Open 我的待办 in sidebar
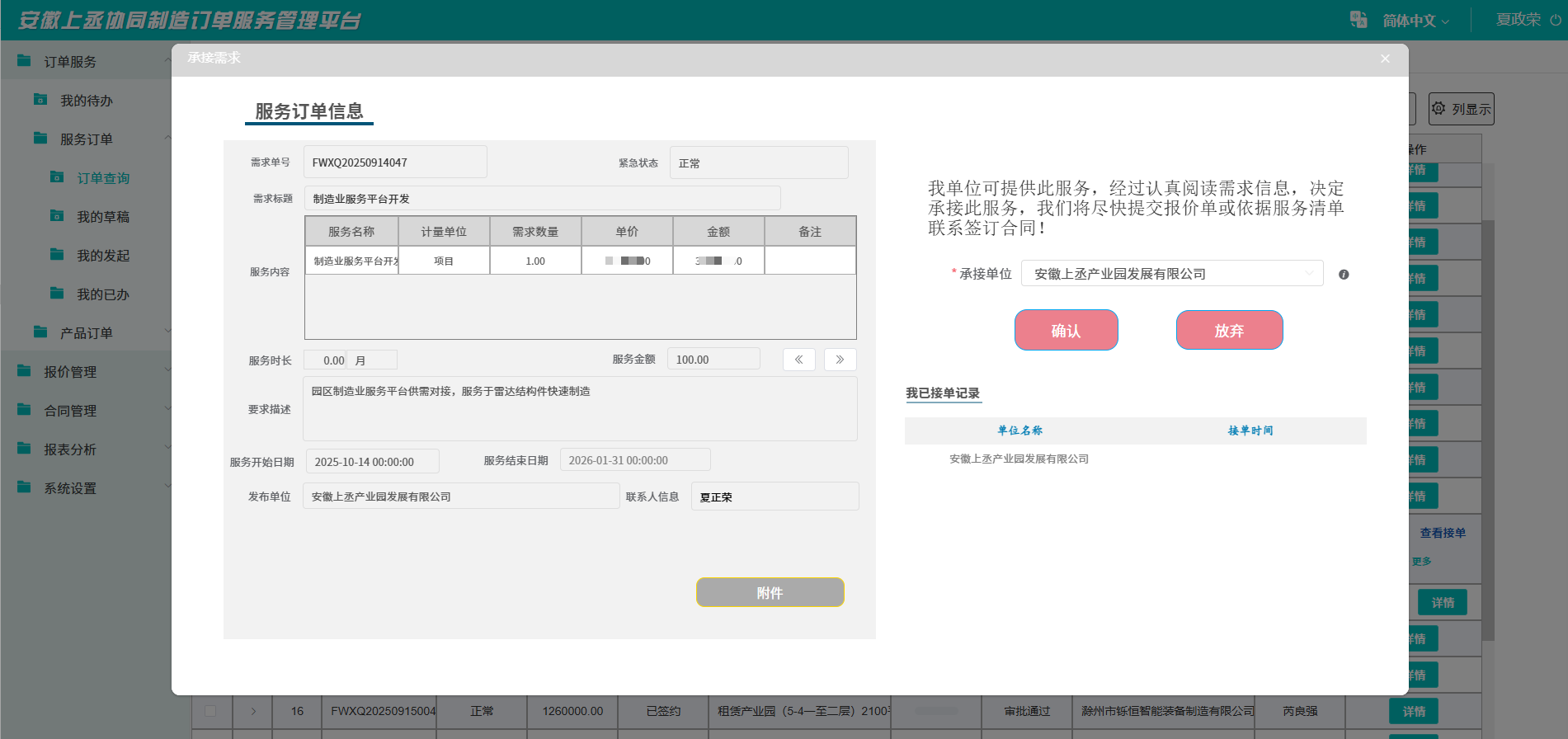This screenshot has width=1568, height=739. tap(86, 101)
